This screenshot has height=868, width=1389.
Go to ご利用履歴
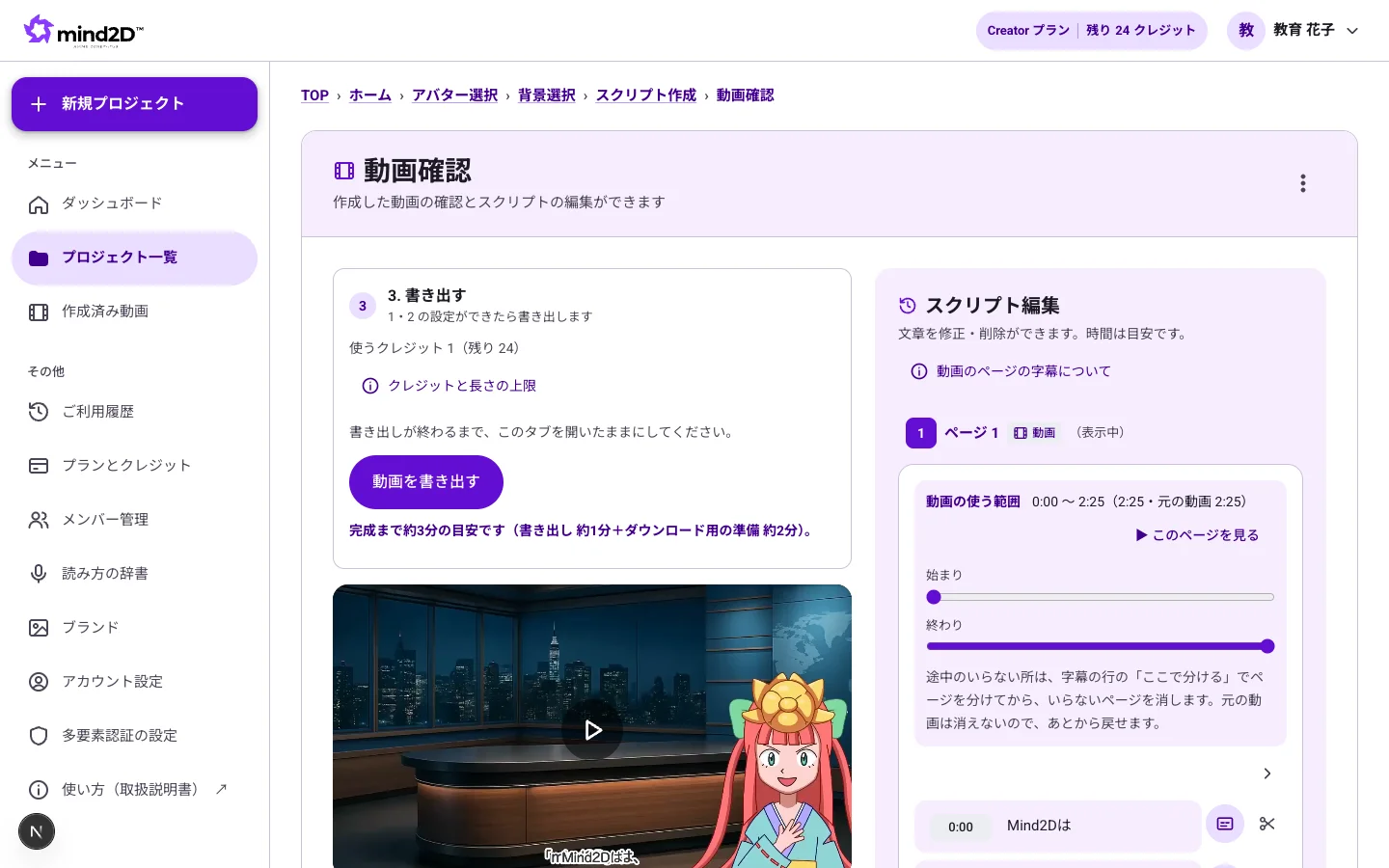134,412
